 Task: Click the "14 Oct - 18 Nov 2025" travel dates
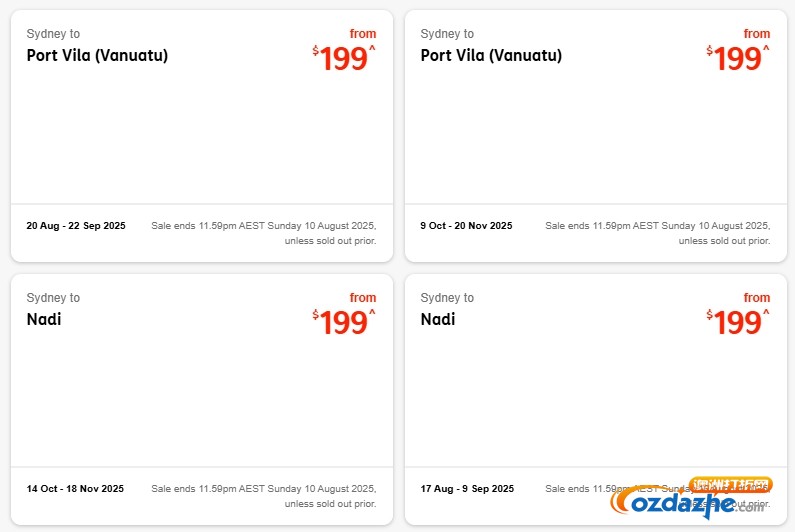75,489
